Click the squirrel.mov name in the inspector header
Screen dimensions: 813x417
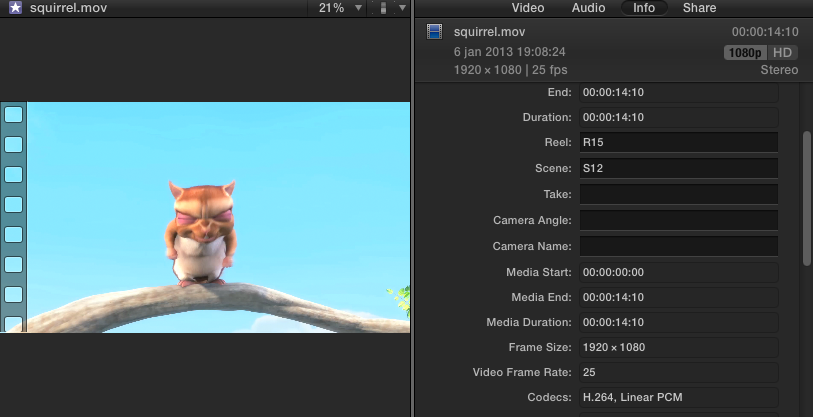point(489,32)
